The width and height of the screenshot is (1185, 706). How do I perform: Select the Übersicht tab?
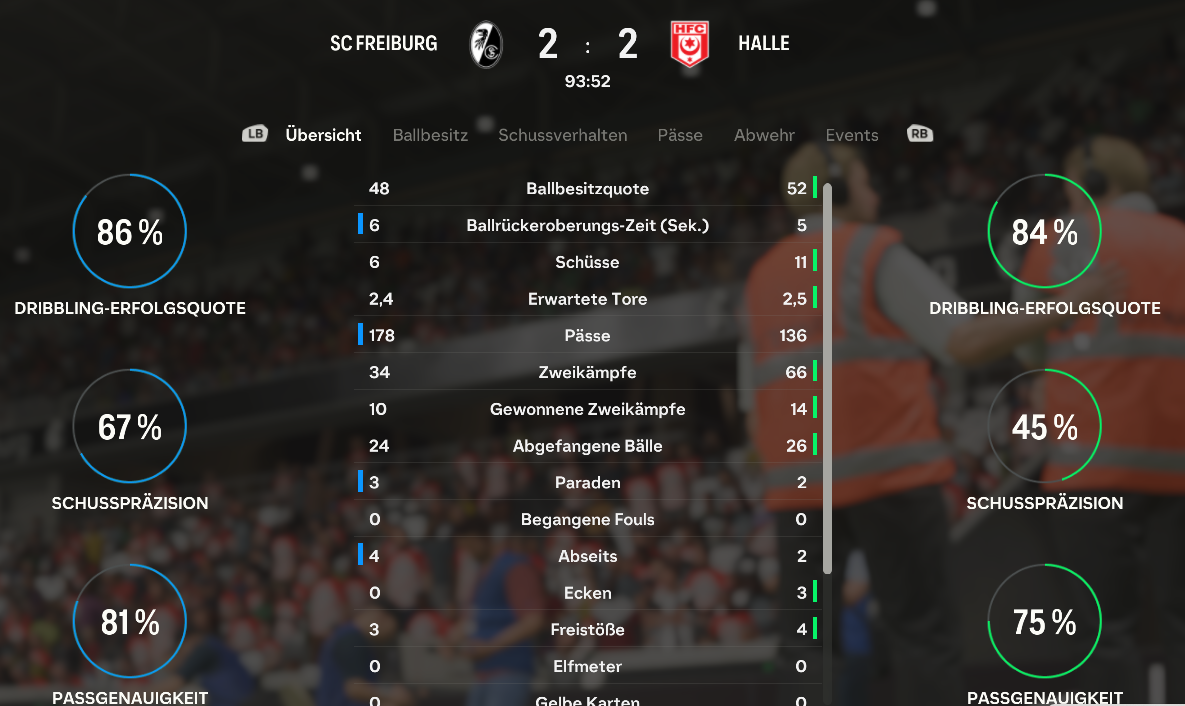[323, 135]
